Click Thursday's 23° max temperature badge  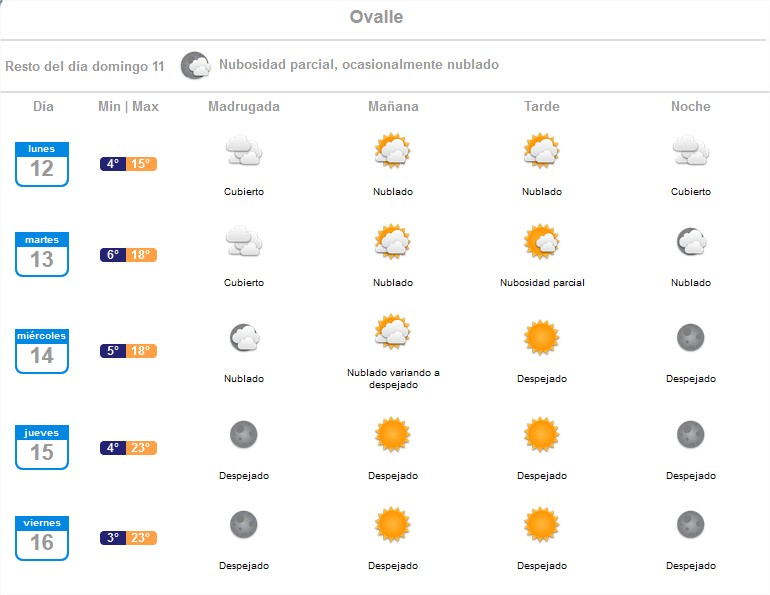point(143,448)
